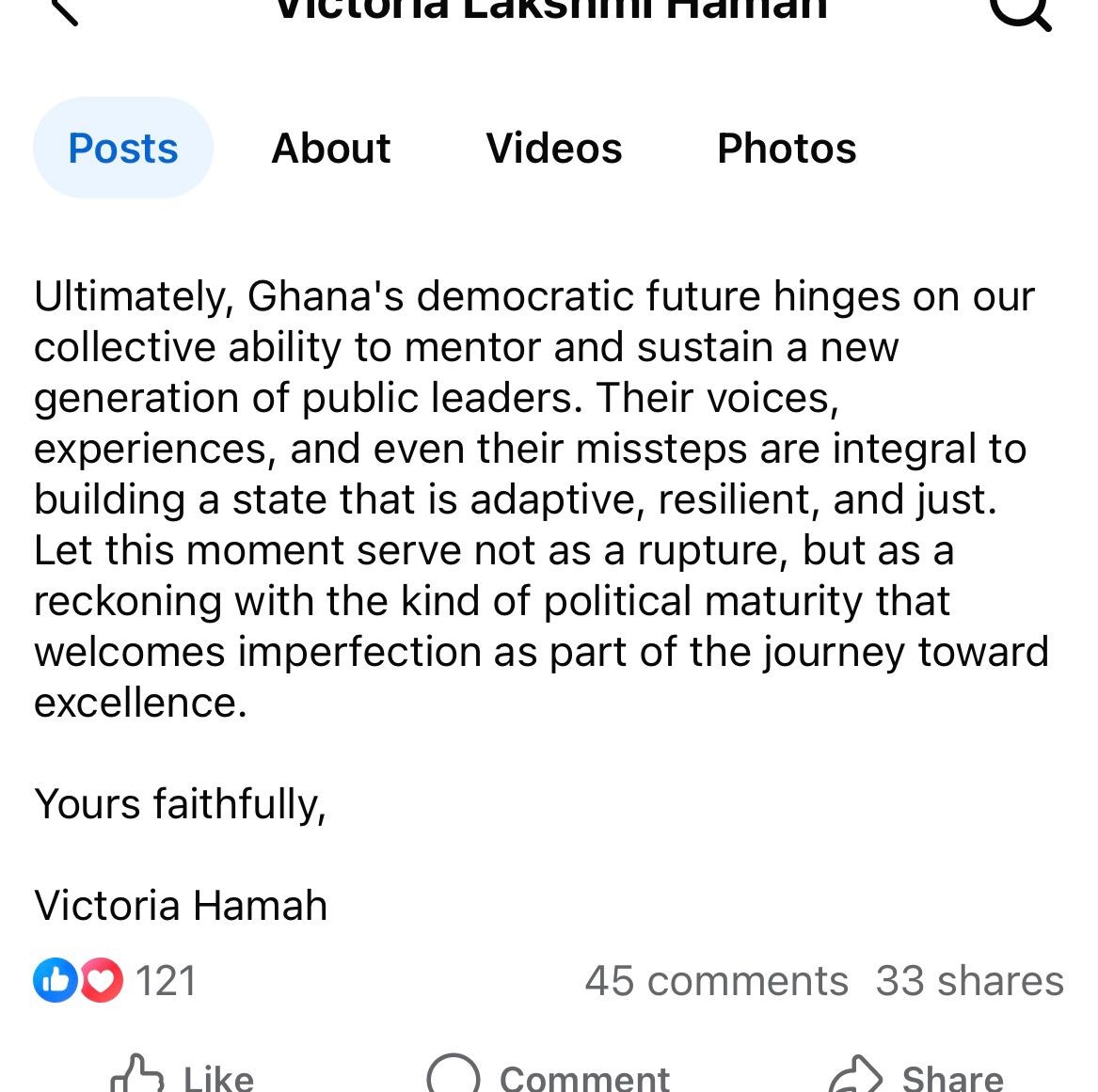Image resolution: width=1098 pixels, height=1092 pixels.
Task: Tap the Comment button label
Action: pyautogui.click(x=584, y=1078)
